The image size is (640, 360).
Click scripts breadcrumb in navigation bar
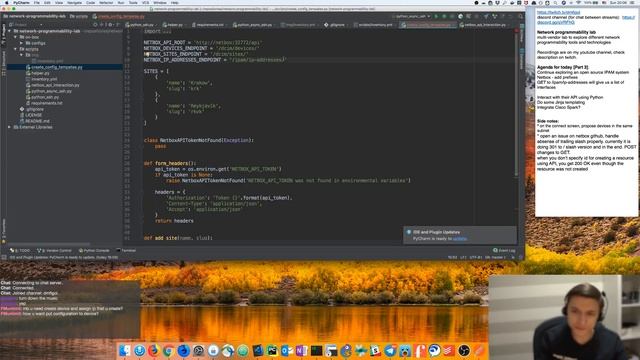(79, 16)
